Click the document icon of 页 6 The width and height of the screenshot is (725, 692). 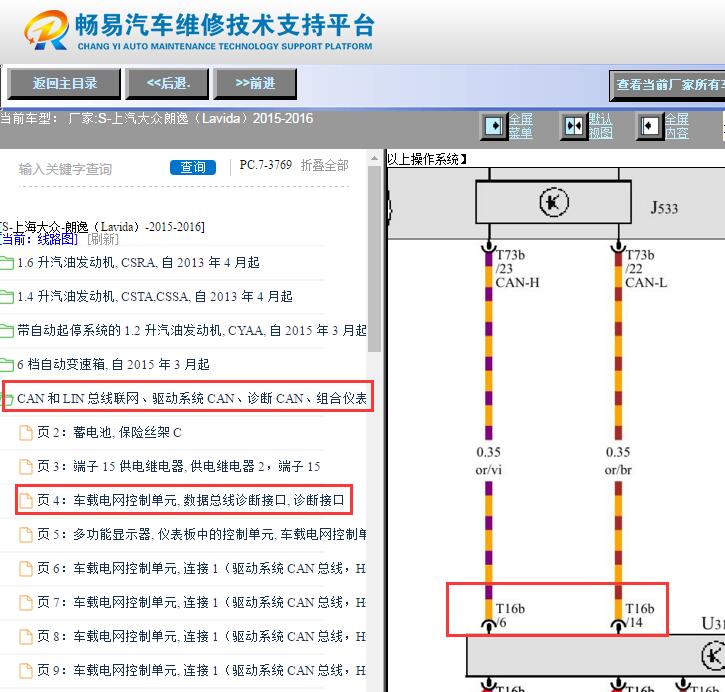click(25, 569)
